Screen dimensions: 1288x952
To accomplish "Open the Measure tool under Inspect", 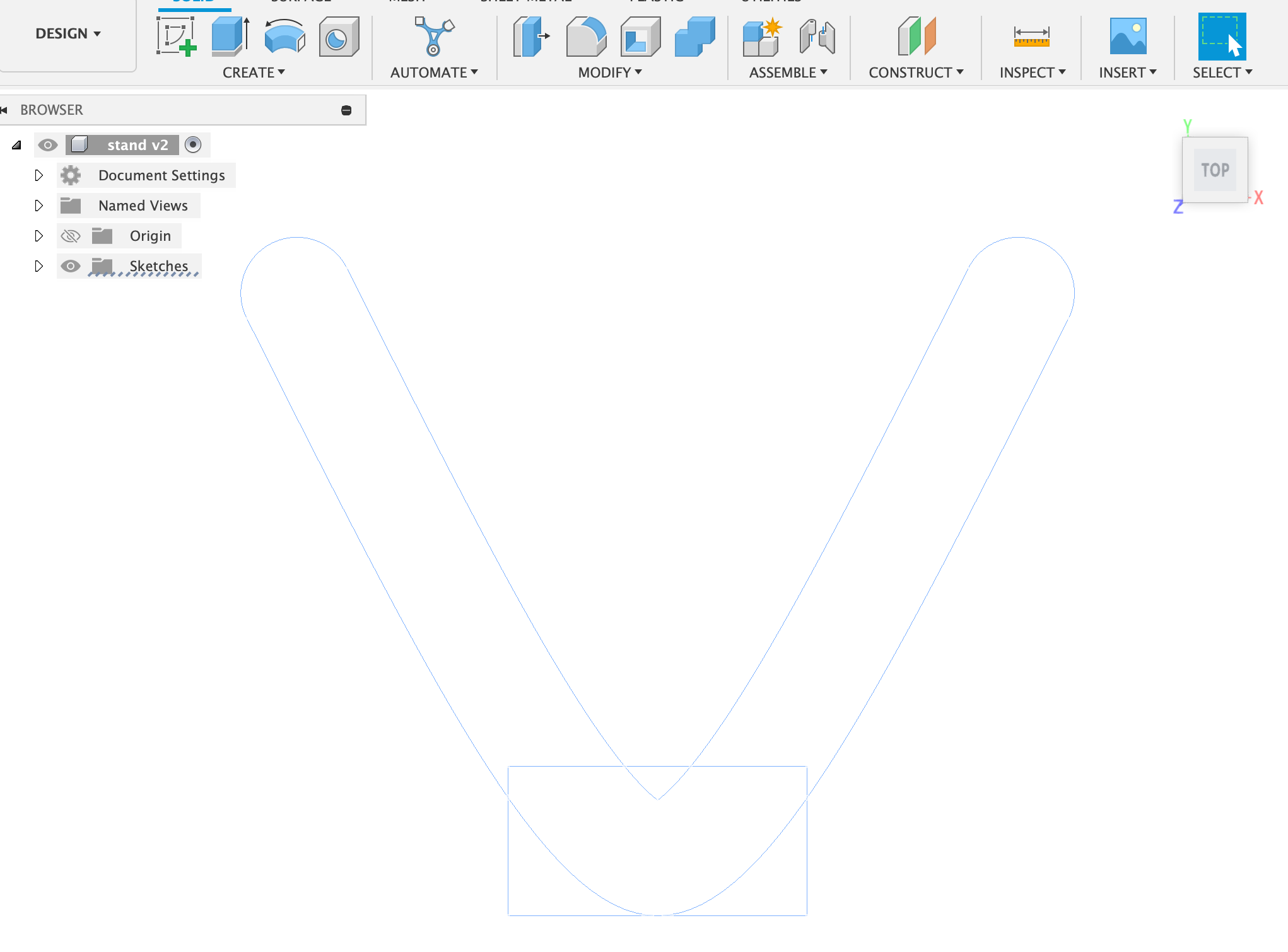I will pyautogui.click(x=1033, y=36).
